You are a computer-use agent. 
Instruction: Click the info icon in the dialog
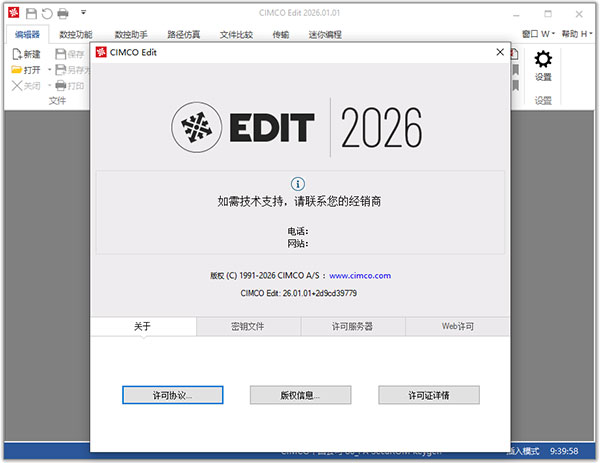[x=298, y=184]
